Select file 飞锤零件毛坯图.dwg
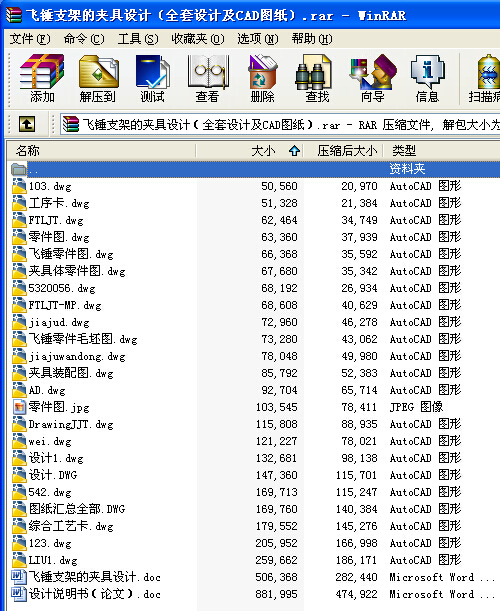This screenshot has width=500, height=611. click(83, 339)
